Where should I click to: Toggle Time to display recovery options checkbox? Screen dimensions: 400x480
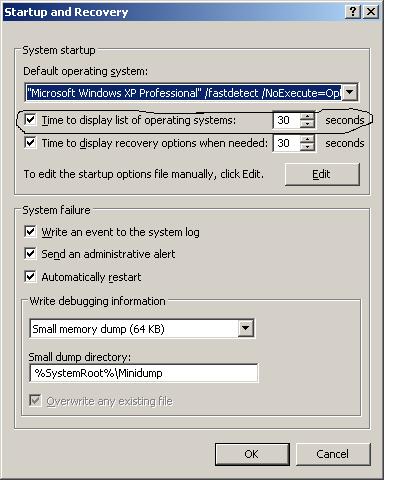click(x=30, y=143)
